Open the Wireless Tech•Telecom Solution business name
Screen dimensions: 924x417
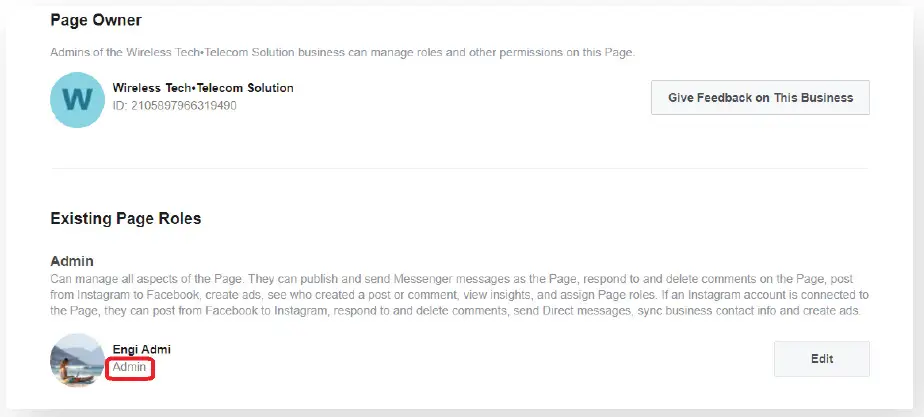(203, 88)
